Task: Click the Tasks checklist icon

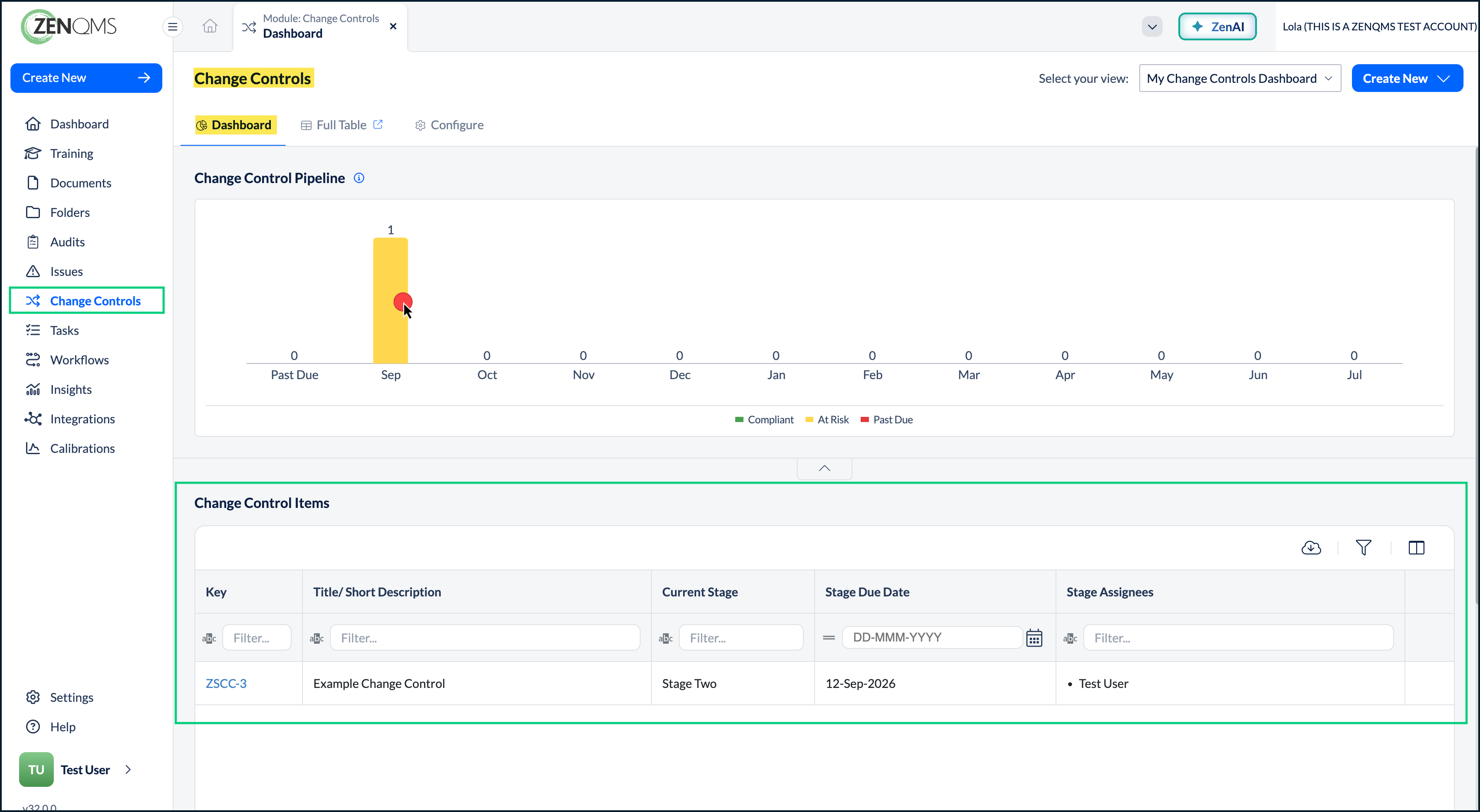Action: (33, 330)
